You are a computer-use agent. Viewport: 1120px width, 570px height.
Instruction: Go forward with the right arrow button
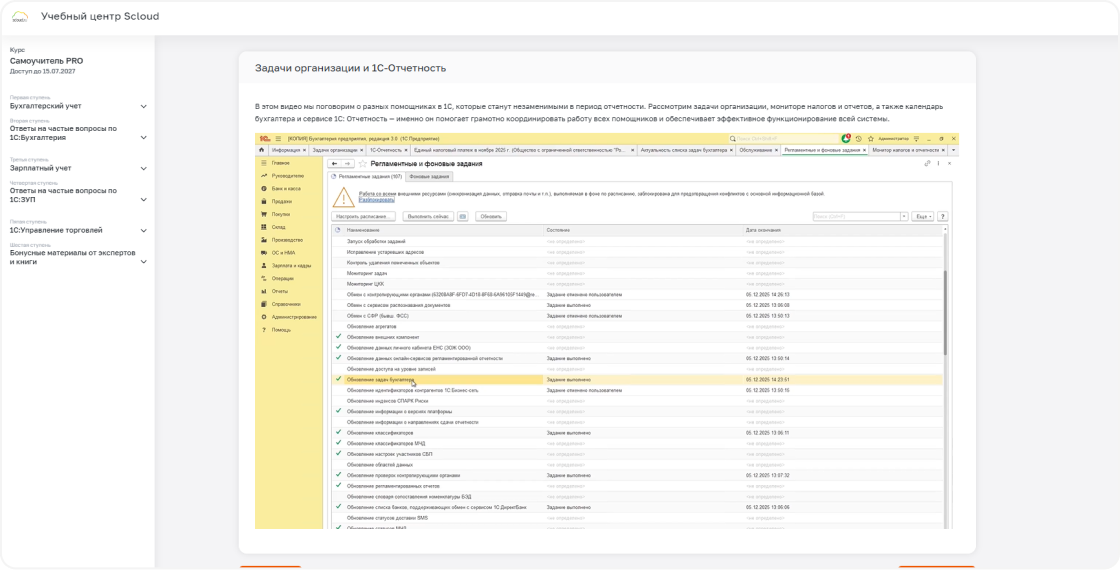click(x=347, y=164)
